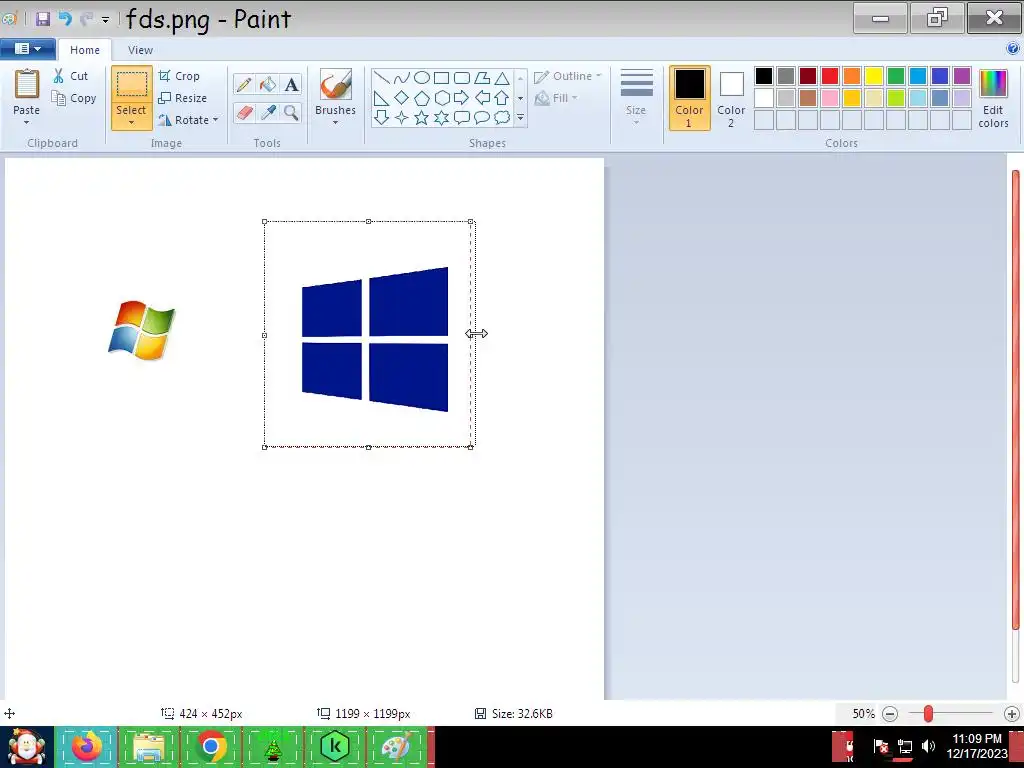
Task: Choose the Curve shape
Action: coord(402,78)
